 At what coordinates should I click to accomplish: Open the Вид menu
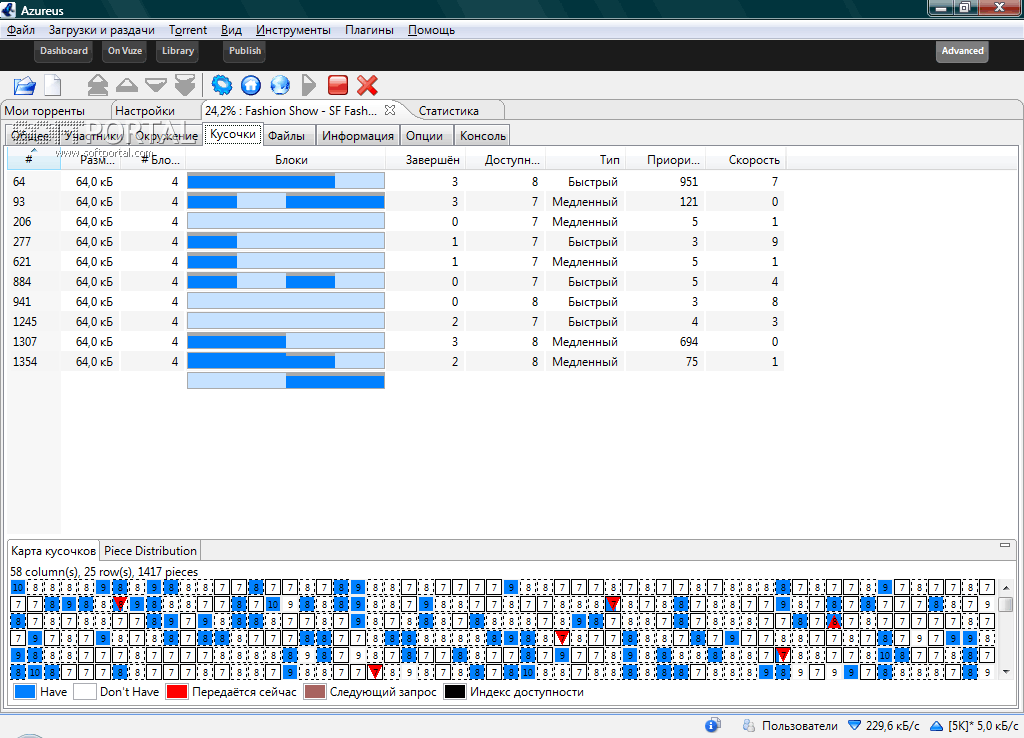pos(231,30)
